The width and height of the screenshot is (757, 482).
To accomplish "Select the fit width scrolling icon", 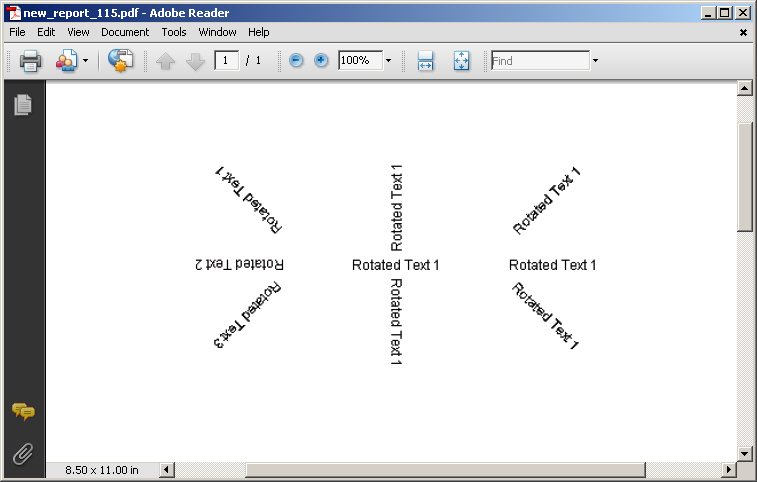I will (425, 61).
